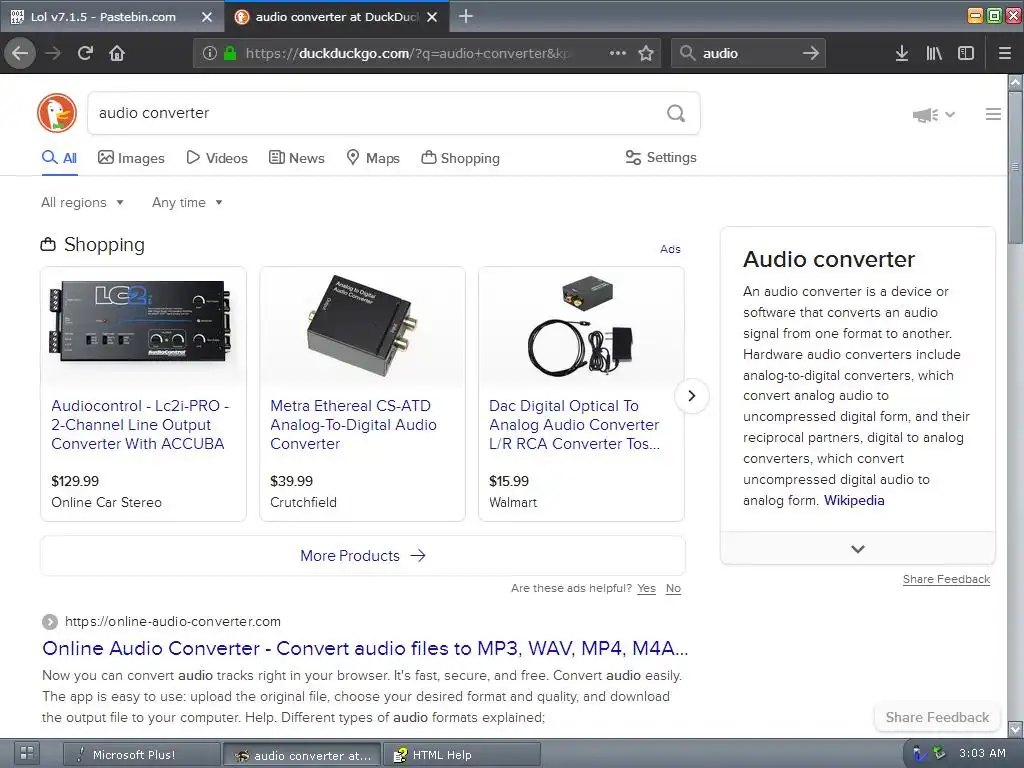Answer No to ads helpful question
Viewport: 1024px width, 768px height.
tap(673, 588)
